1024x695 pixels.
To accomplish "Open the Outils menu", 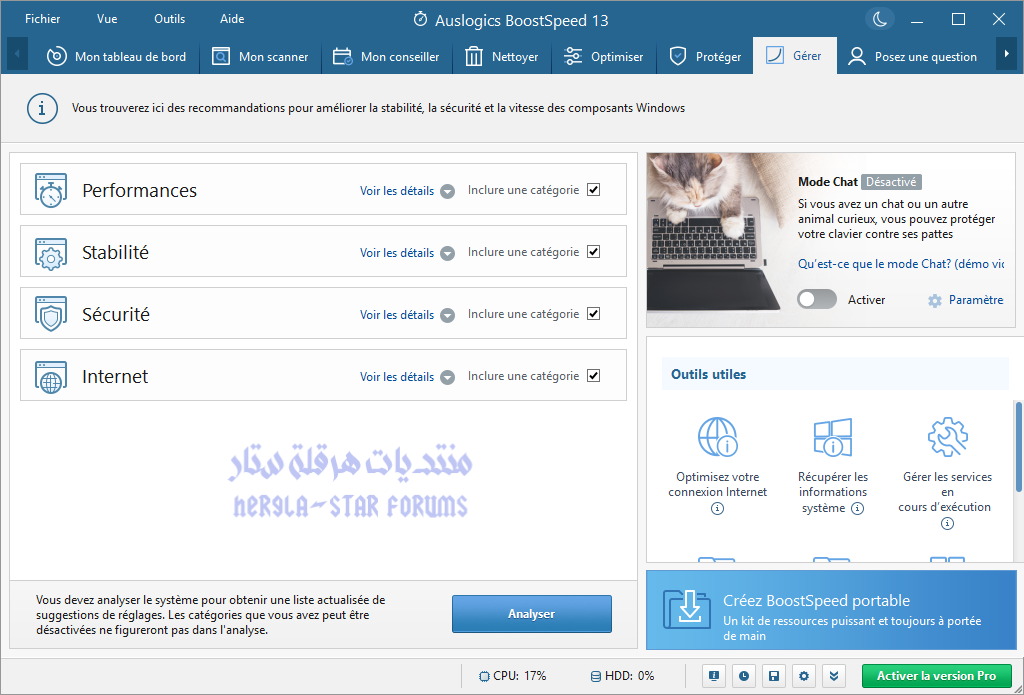I will 170,19.
